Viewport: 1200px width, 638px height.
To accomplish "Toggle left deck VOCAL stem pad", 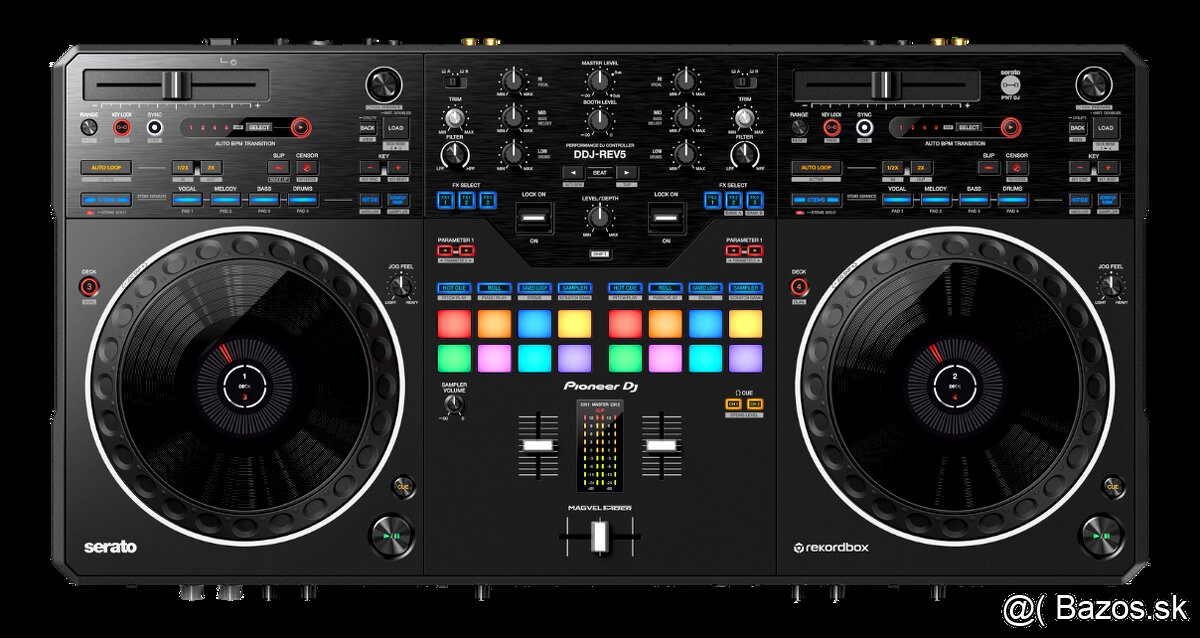I will pos(185,200).
